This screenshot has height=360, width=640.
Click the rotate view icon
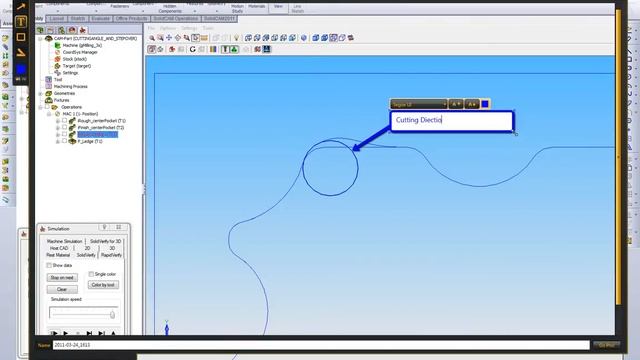coord(178,38)
